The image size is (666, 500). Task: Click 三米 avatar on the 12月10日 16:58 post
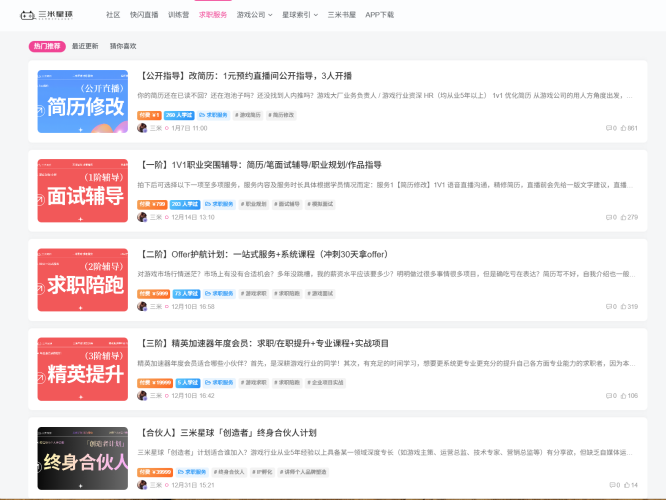click(142, 306)
